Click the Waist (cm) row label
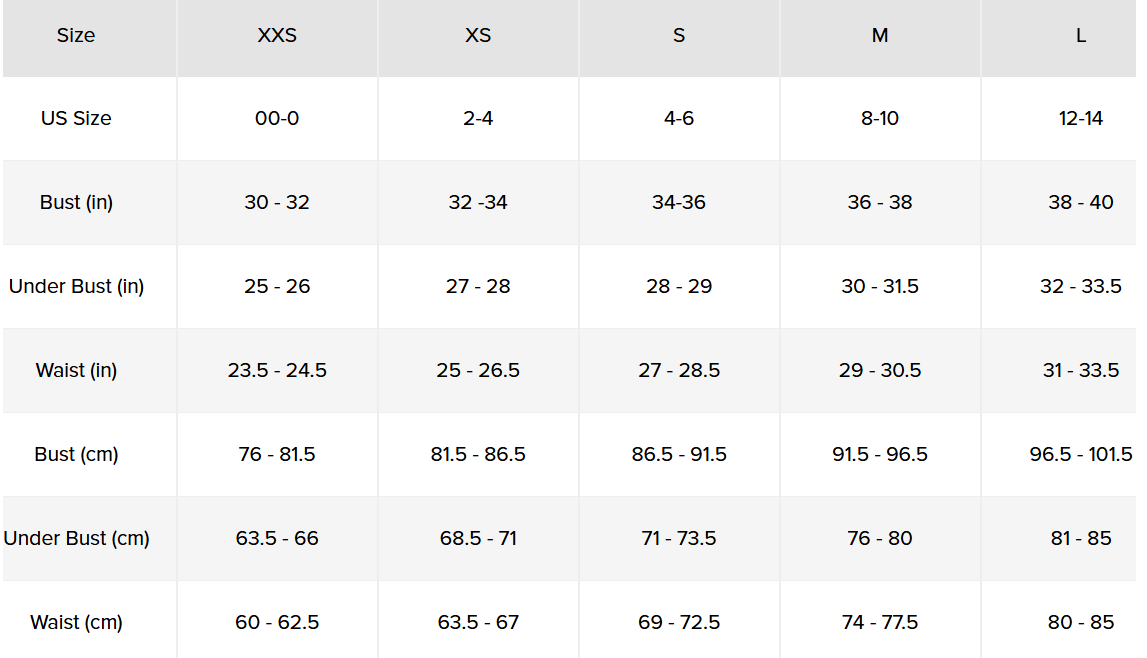This screenshot has width=1147, height=658. click(x=76, y=622)
